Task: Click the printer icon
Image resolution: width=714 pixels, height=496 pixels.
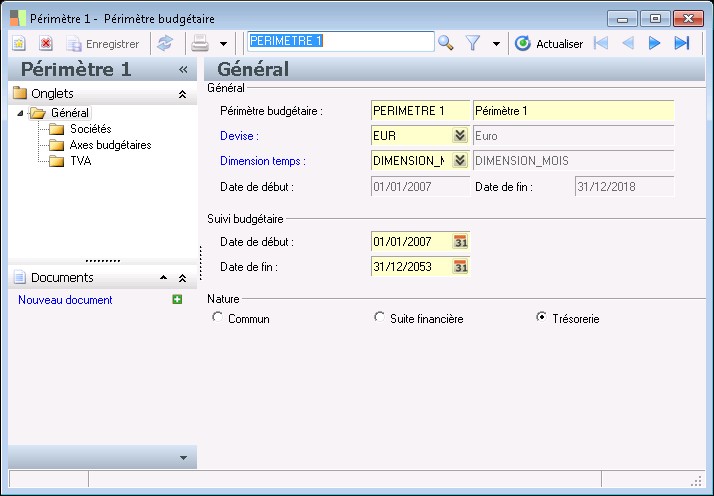Action: coord(200,43)
